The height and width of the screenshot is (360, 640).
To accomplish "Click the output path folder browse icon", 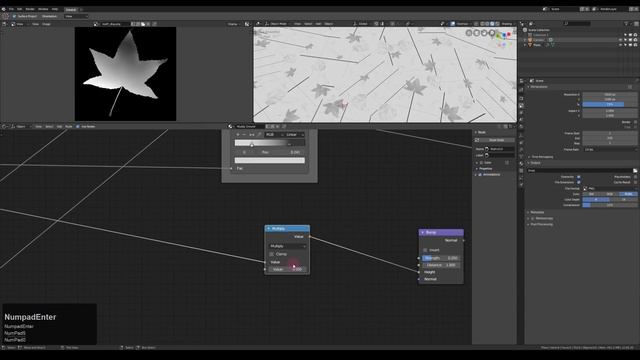I will click(635, 171).
